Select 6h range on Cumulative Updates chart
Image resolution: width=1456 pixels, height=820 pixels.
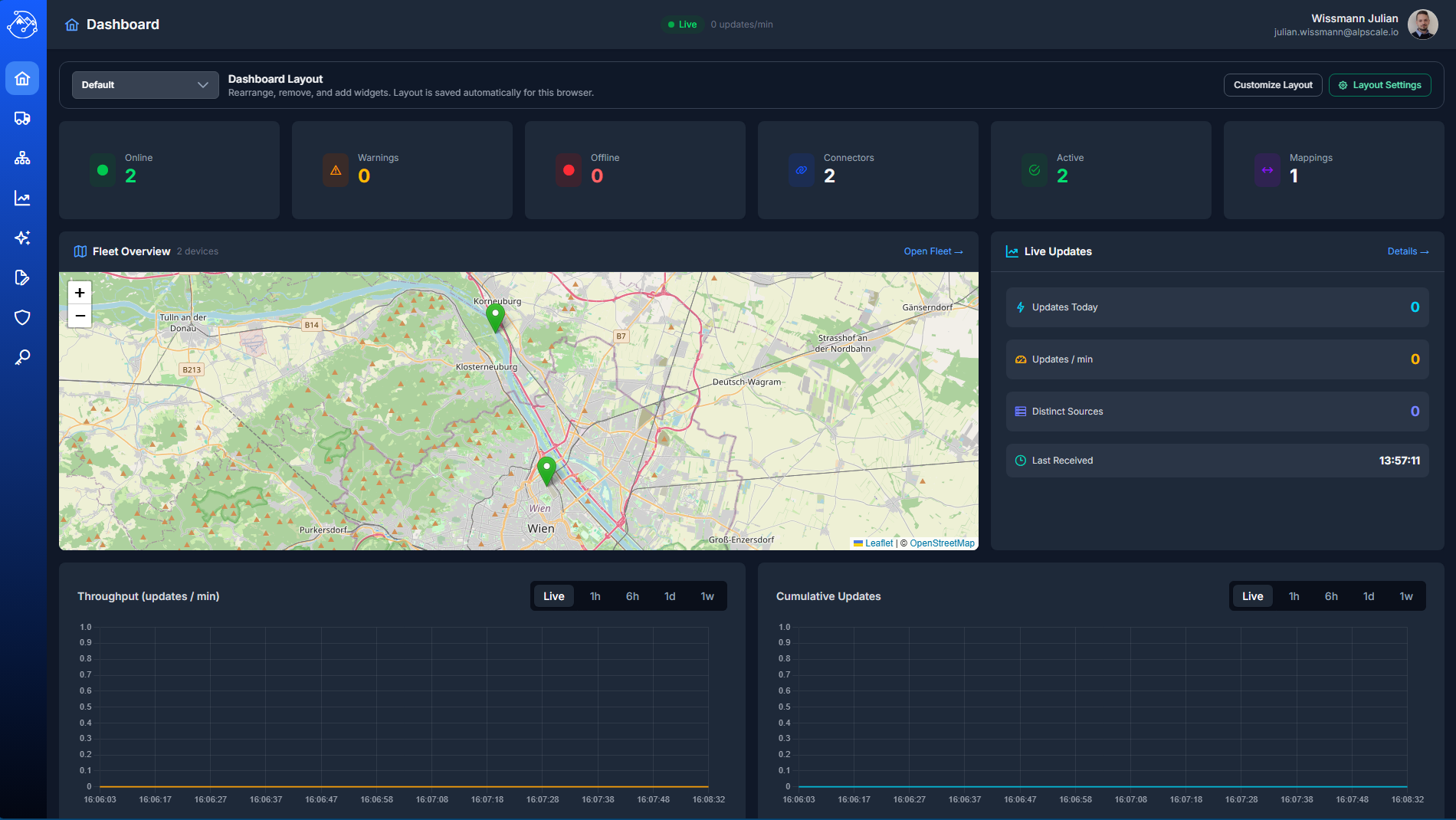1331,596
